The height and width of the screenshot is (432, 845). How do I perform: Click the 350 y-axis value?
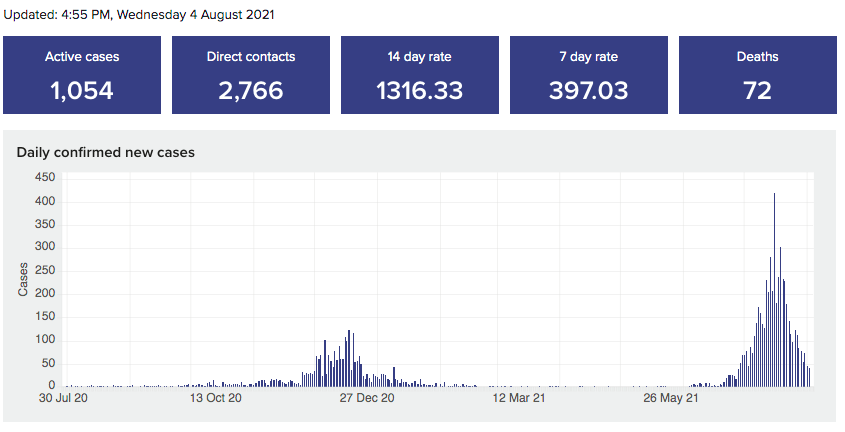(45, 224)
